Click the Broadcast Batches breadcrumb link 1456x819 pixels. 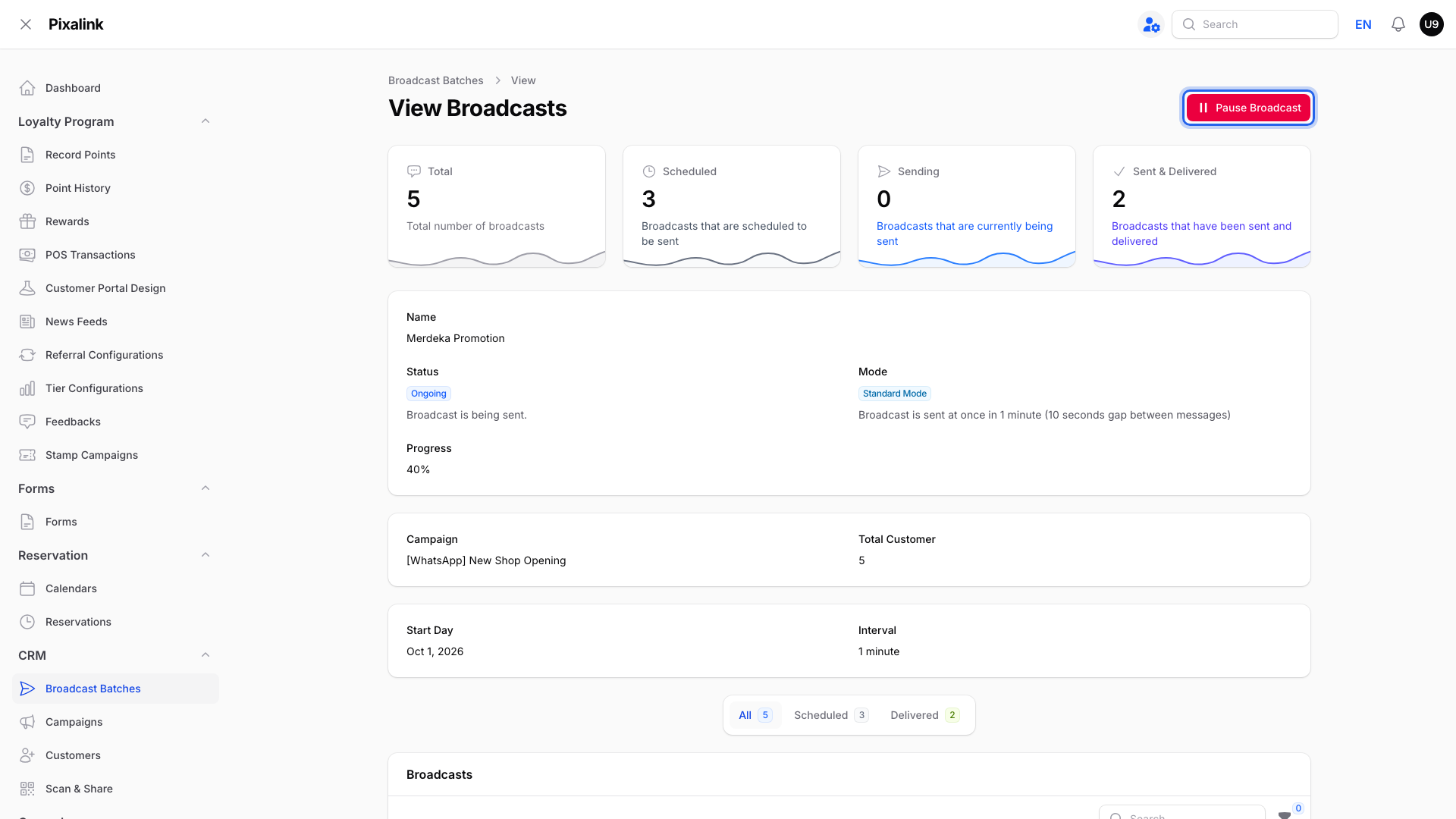point(435,80)
